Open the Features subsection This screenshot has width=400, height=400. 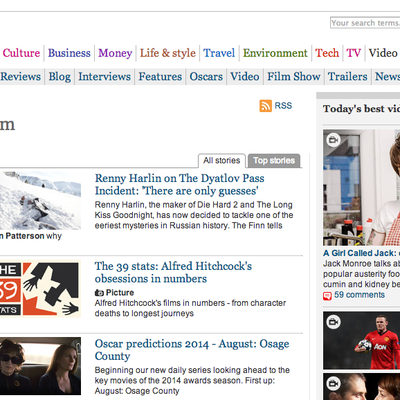click(x=160, y=76)
